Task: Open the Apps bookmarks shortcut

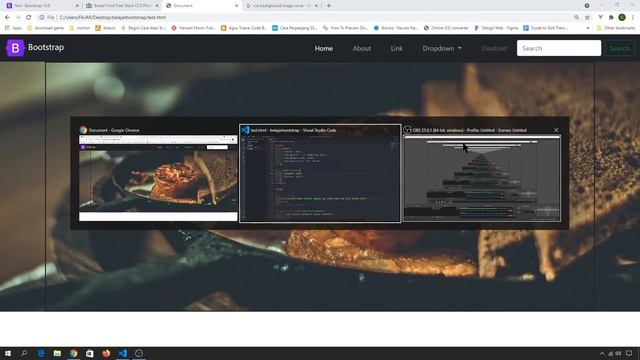Action: [x=13, y=28]
